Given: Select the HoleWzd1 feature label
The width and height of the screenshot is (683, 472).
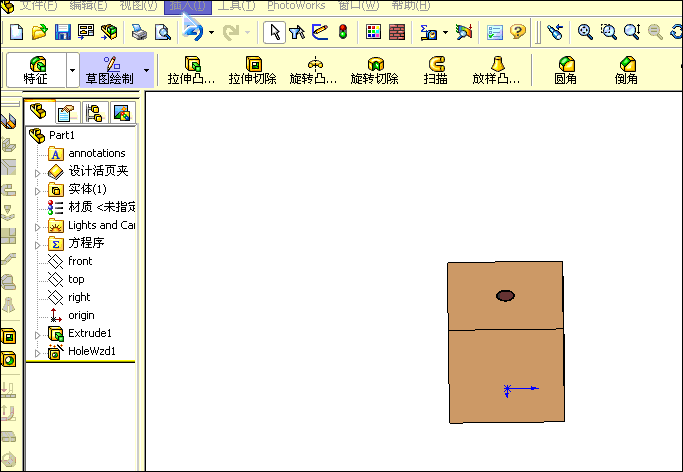Looking at the screenshot, I should point(92,351).
